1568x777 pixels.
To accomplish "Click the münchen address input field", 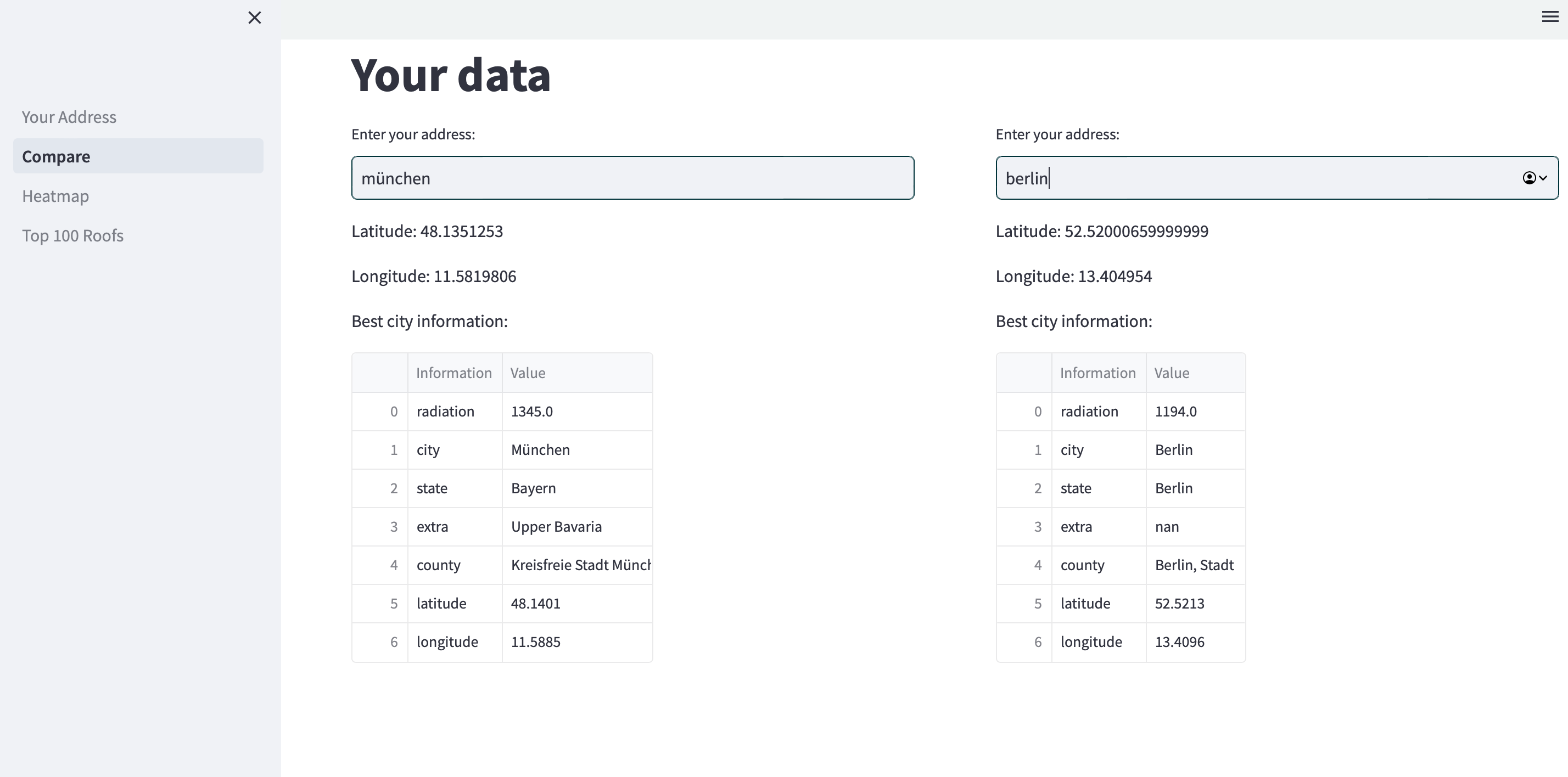I will click(x=632, y=178).
